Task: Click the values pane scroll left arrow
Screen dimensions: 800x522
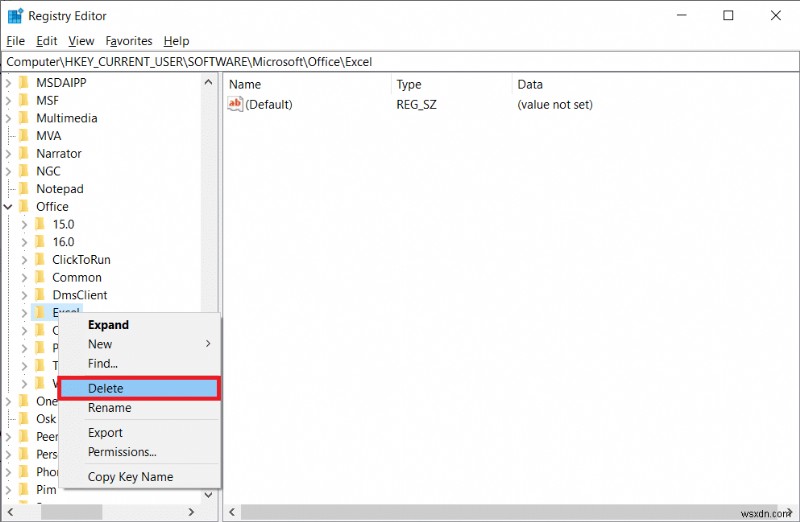Action: (232, 511)
